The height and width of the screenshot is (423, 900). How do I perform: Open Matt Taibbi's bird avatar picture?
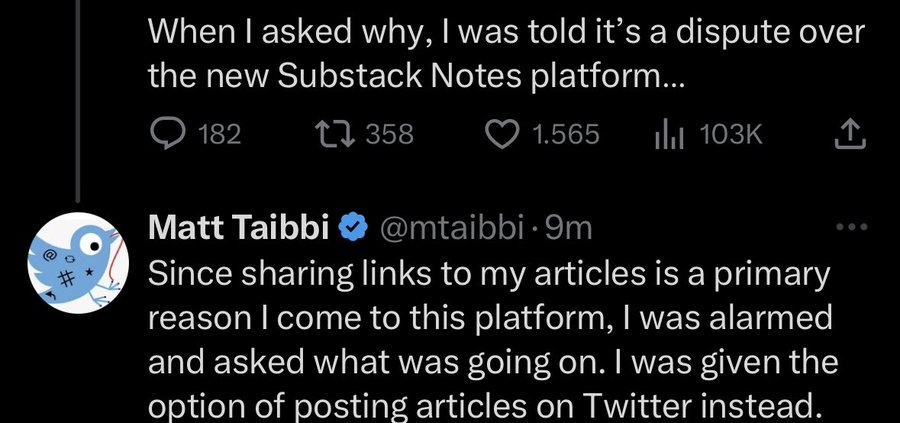tap(77, 262)
